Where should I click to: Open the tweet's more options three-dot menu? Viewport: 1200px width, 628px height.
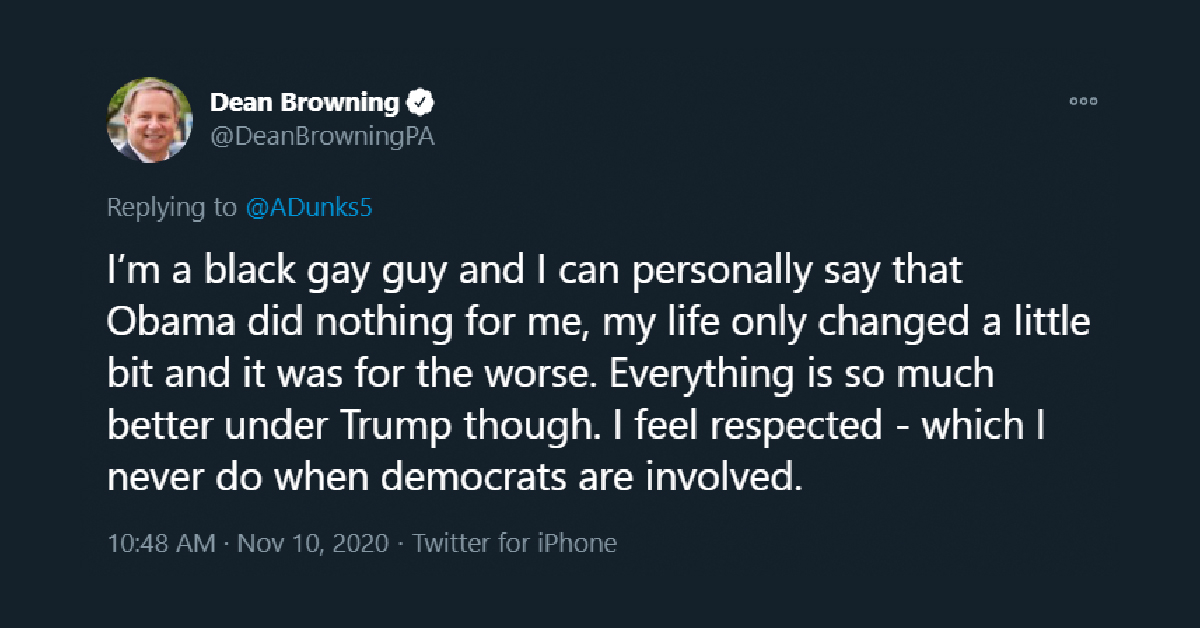[x=1083, y=101]
